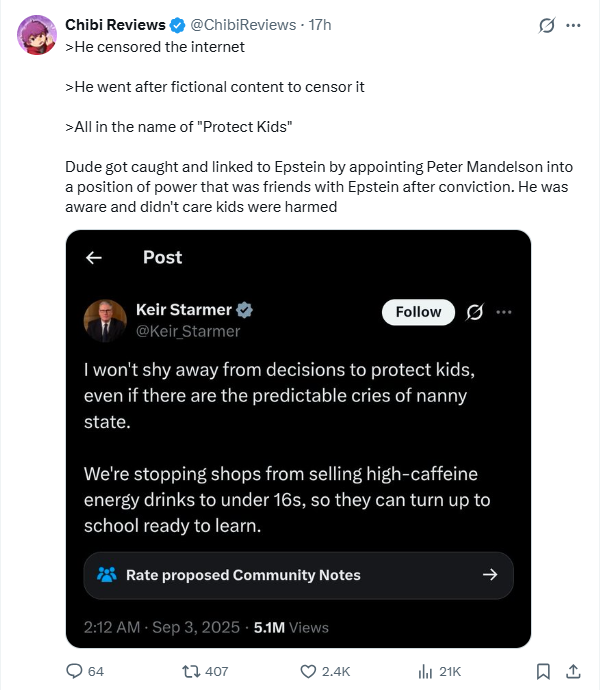Click the reply comment icon
Image resolution: width=600 pixels, height=690 pixels.
(74, 671)
